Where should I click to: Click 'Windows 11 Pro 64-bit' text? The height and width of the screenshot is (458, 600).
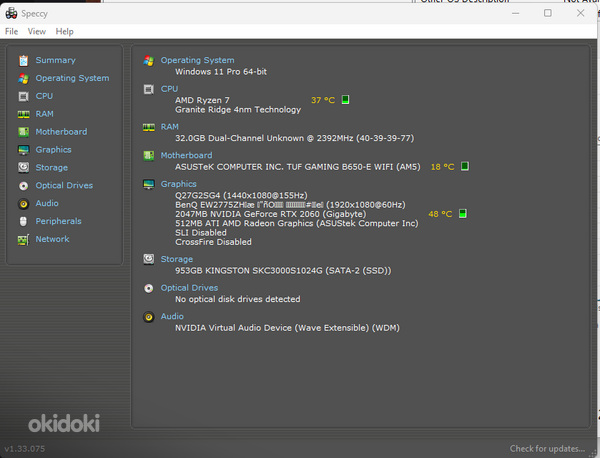click(x=221, y=72)
